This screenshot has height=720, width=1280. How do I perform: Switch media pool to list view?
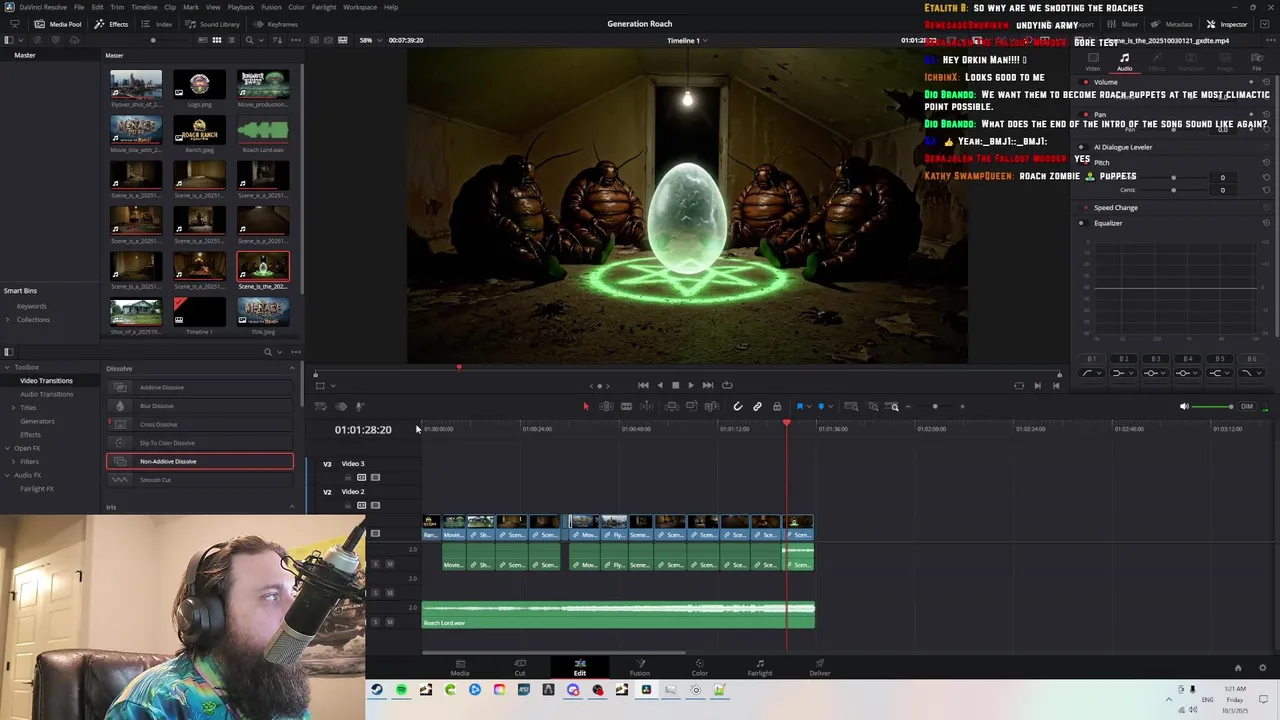click(x=231, y=40)
